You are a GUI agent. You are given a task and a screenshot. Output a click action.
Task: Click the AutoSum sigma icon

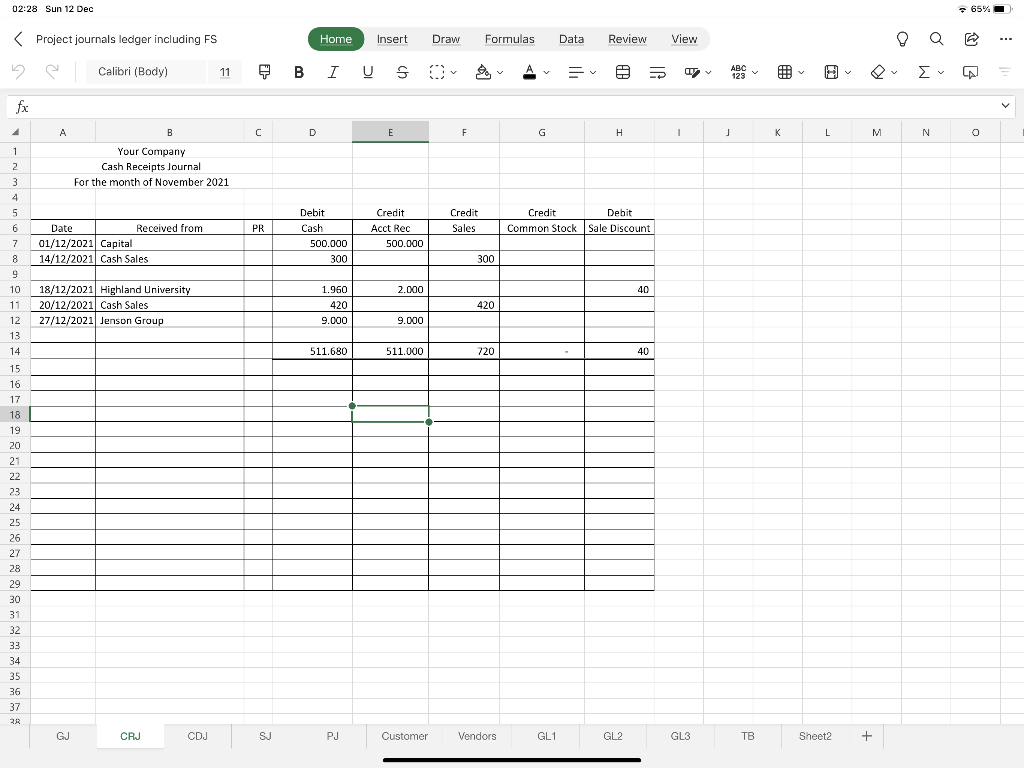pyautogui.click(x=924, y=72)
